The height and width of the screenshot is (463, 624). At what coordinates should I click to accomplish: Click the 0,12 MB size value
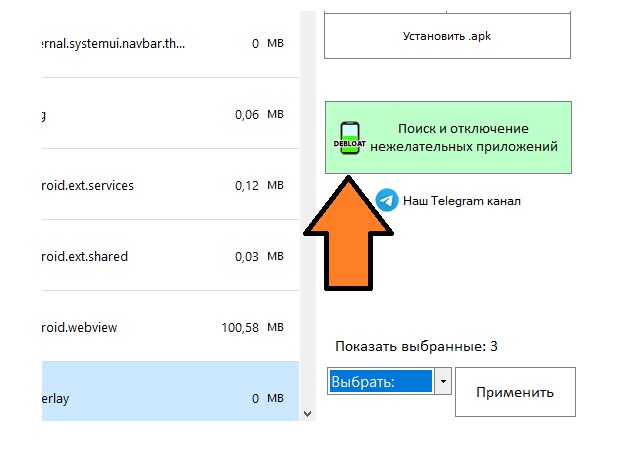[x=247, y=186]
